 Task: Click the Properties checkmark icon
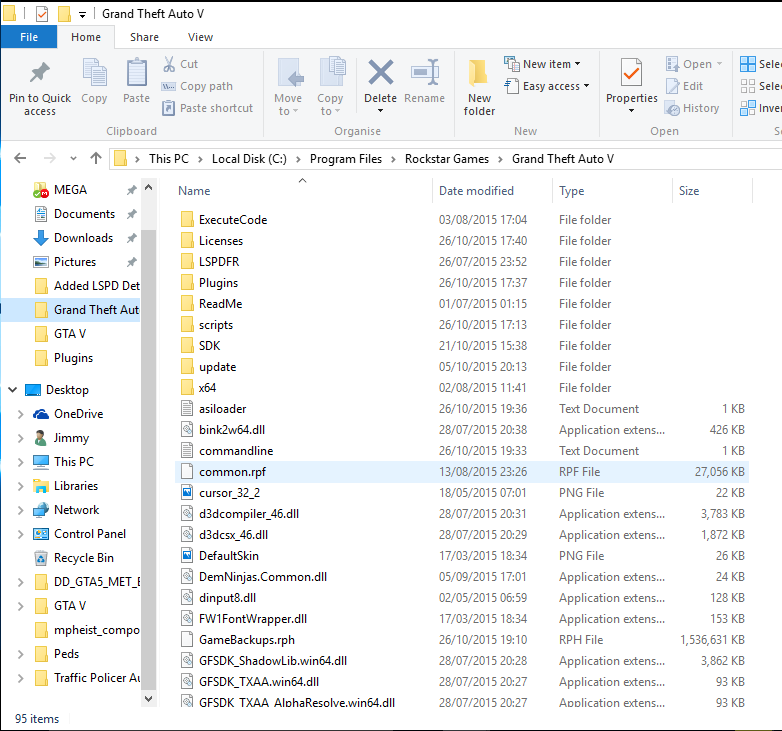[631, 73]
